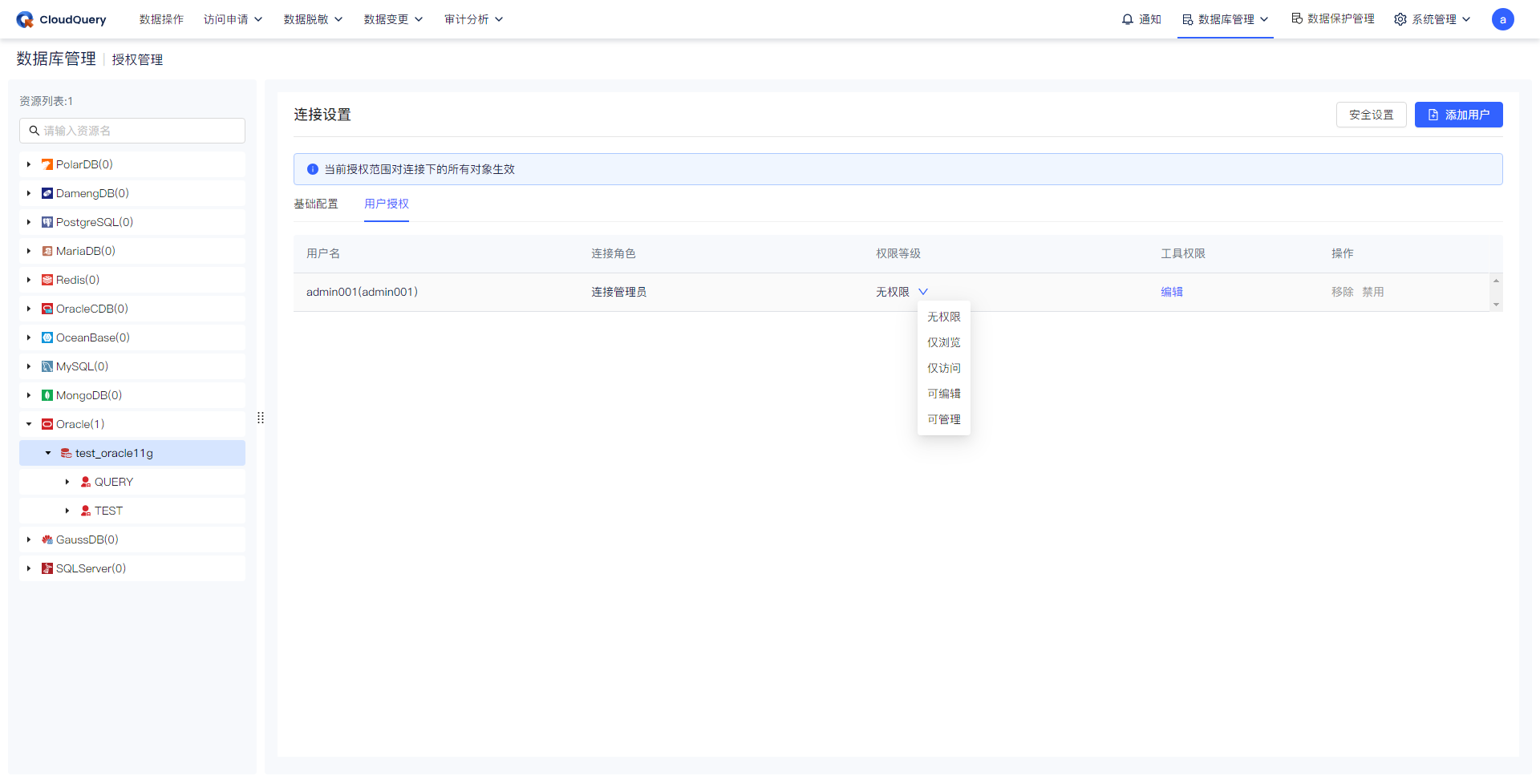
Task: Click 移除 for admin001
Action: click(1343, 292)
